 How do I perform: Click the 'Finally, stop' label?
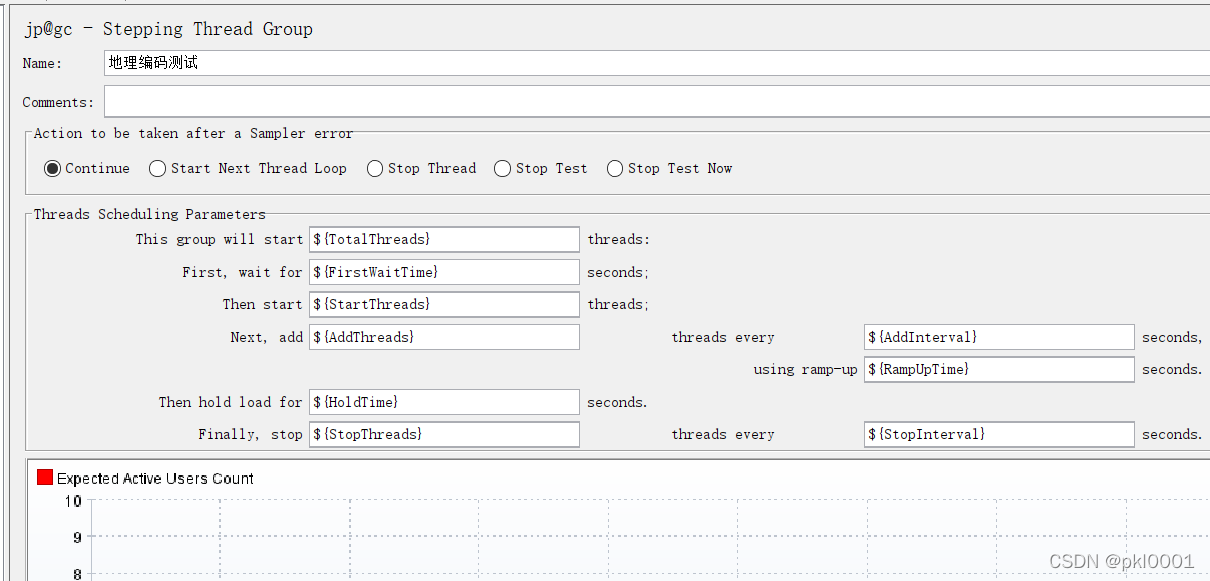coord(250,434)
